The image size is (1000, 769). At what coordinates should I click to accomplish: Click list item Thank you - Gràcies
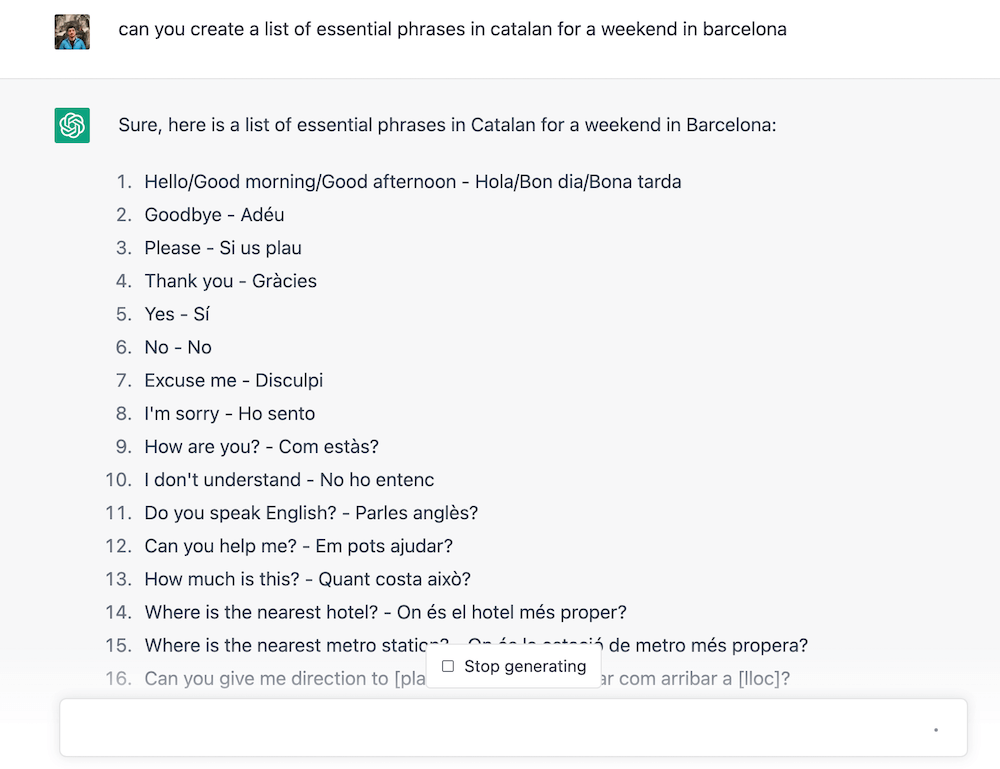click(x=230, y=281)
